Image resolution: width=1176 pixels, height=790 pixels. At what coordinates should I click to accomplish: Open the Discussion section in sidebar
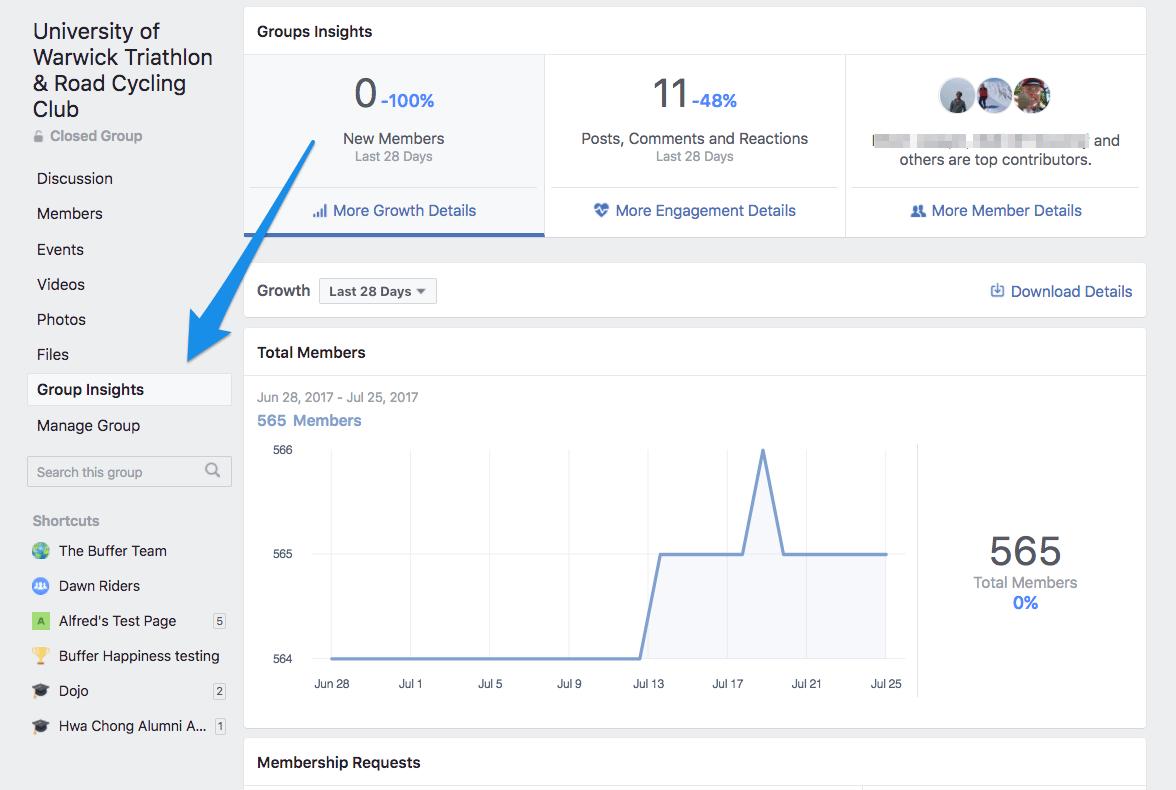pyautogui.click(x=75, y=179)
